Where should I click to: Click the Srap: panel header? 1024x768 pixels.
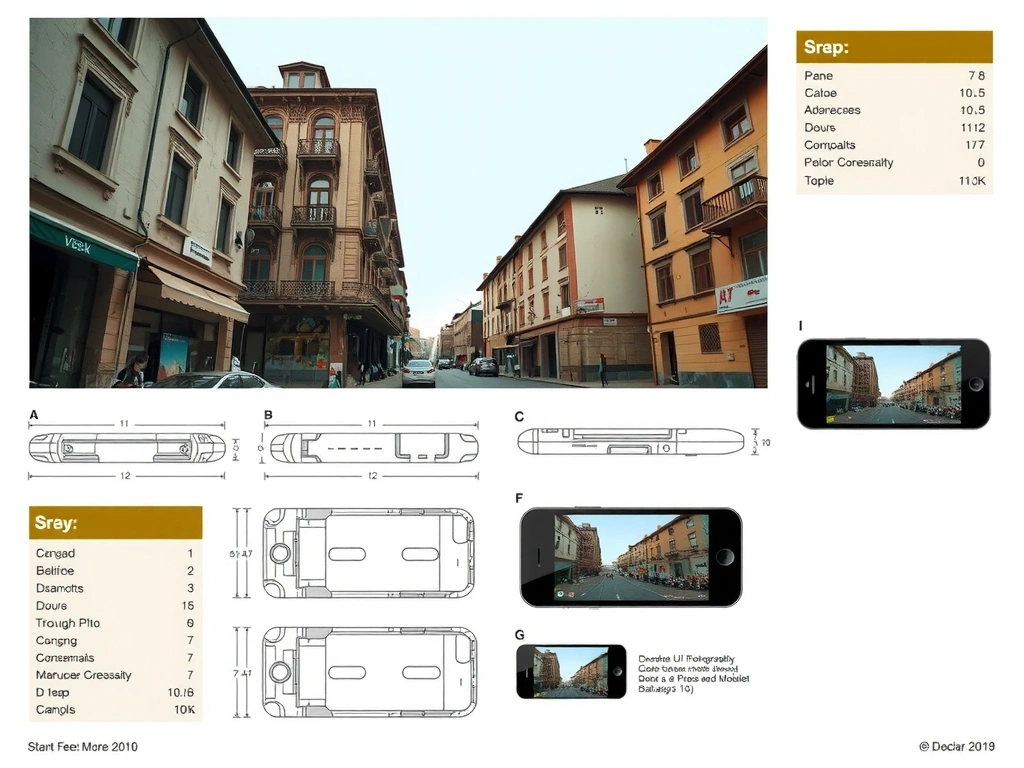(x=894, y=47)
